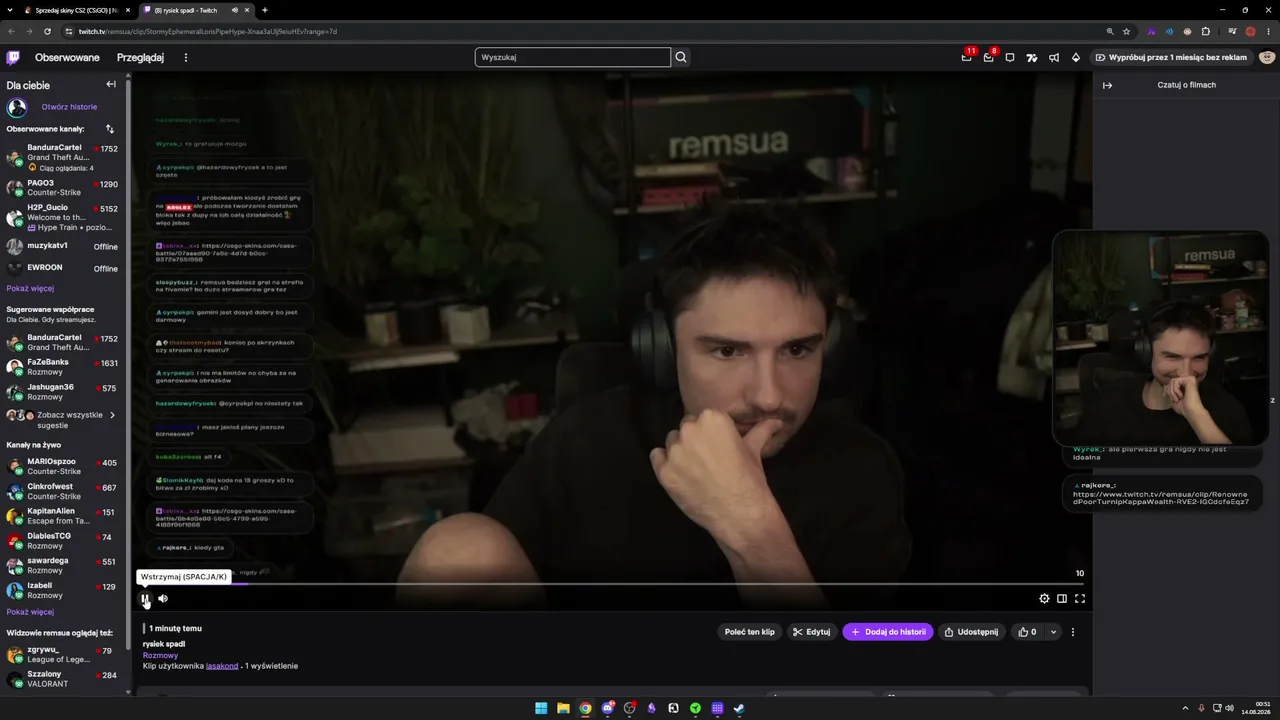This screenshot has height=720, width=1280.
Task: Click Otwórz historie link
Action: pyautogui.click(x=69, y=107)
